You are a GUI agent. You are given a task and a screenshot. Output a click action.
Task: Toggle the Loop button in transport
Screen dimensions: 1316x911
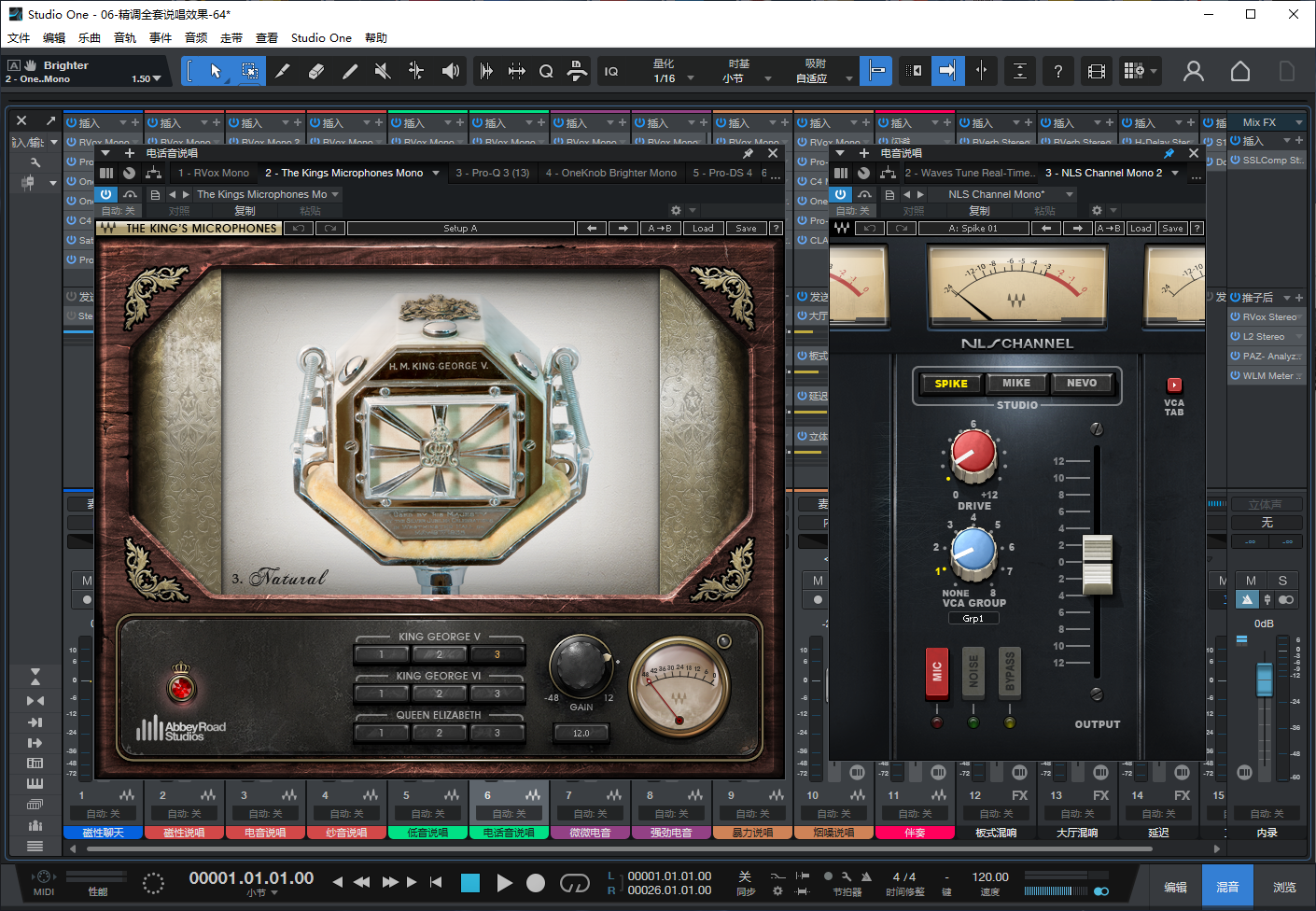(574, 883)
